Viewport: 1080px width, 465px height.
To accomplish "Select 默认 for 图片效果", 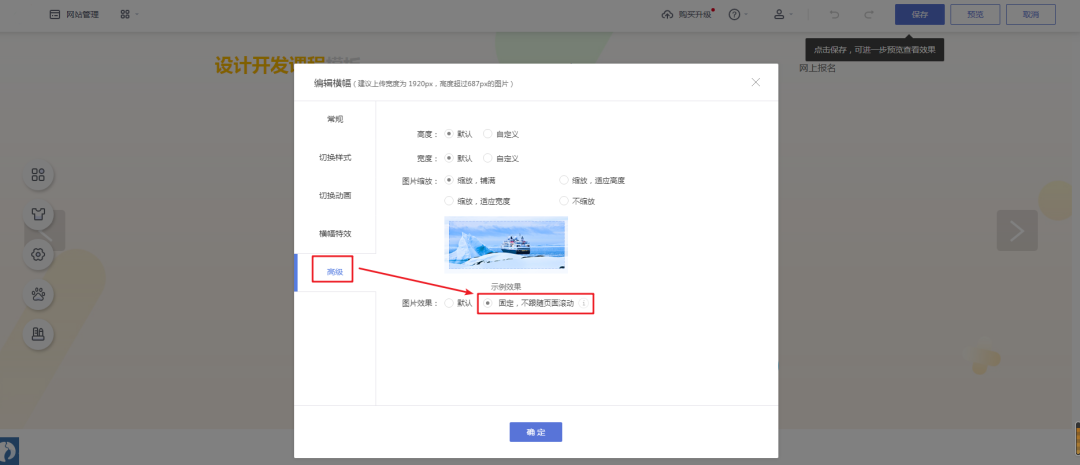I will click(x=450, y=303).
